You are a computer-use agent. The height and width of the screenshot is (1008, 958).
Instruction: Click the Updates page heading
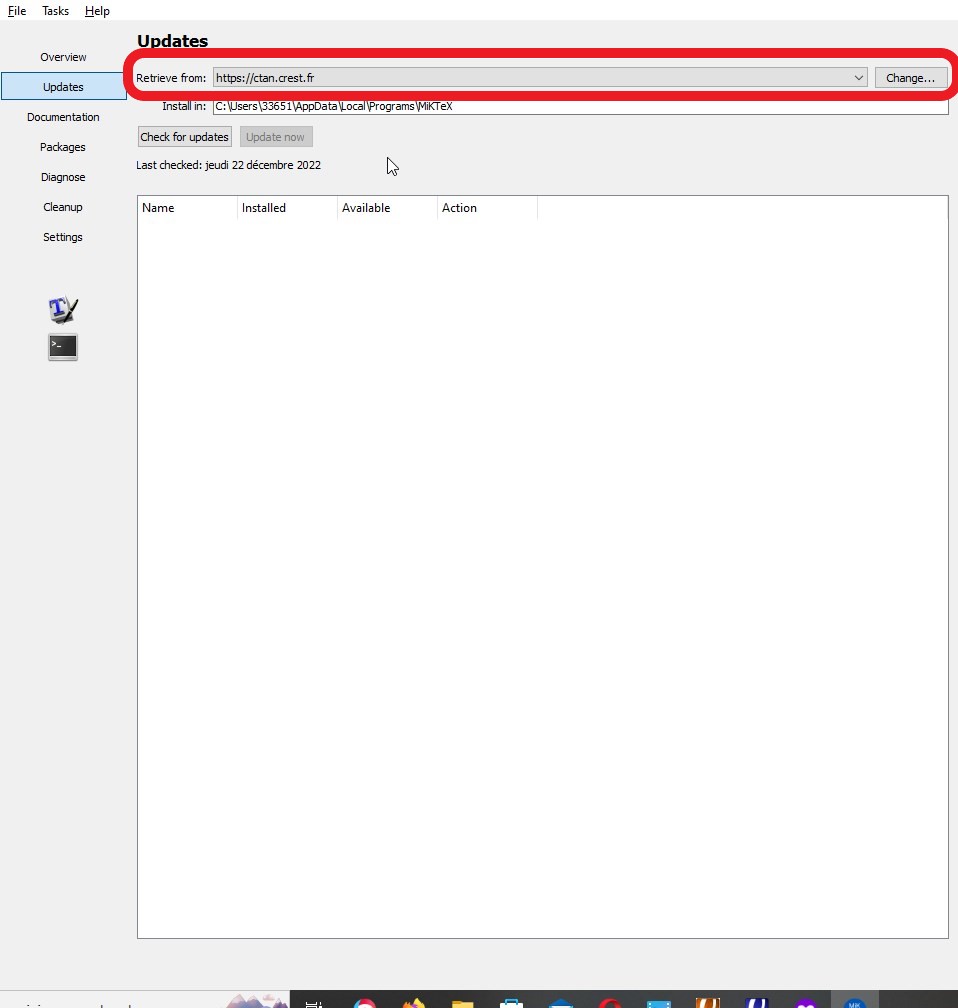(x=172, y=40)
